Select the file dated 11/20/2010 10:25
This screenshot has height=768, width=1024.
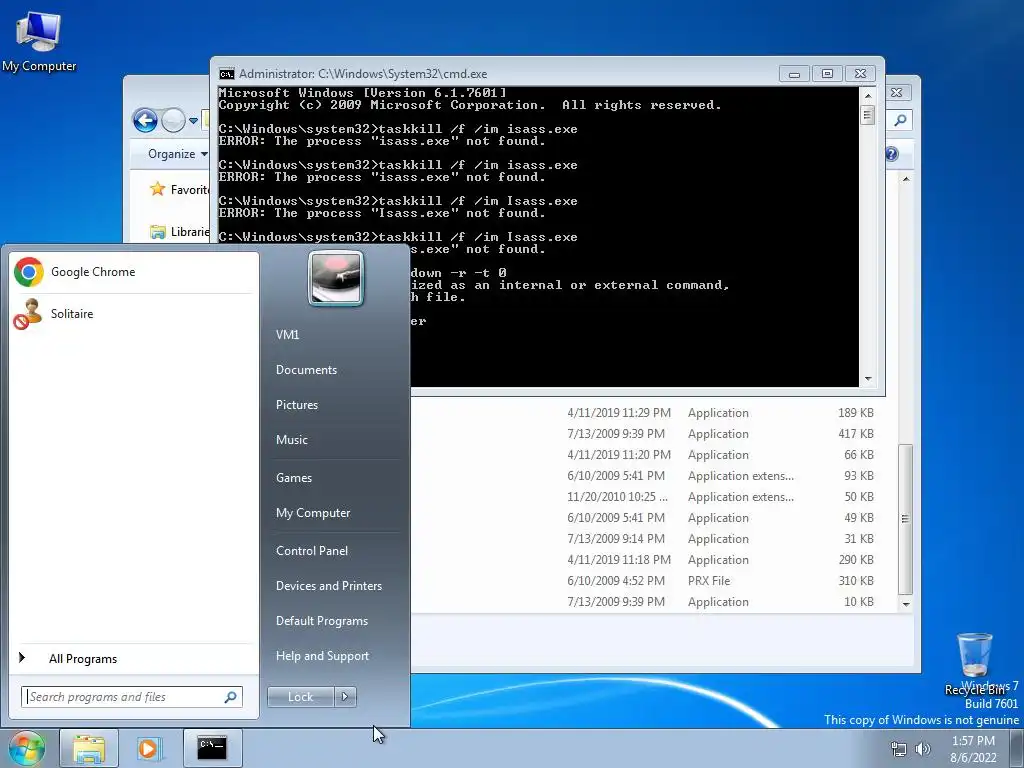pos(653,496)
